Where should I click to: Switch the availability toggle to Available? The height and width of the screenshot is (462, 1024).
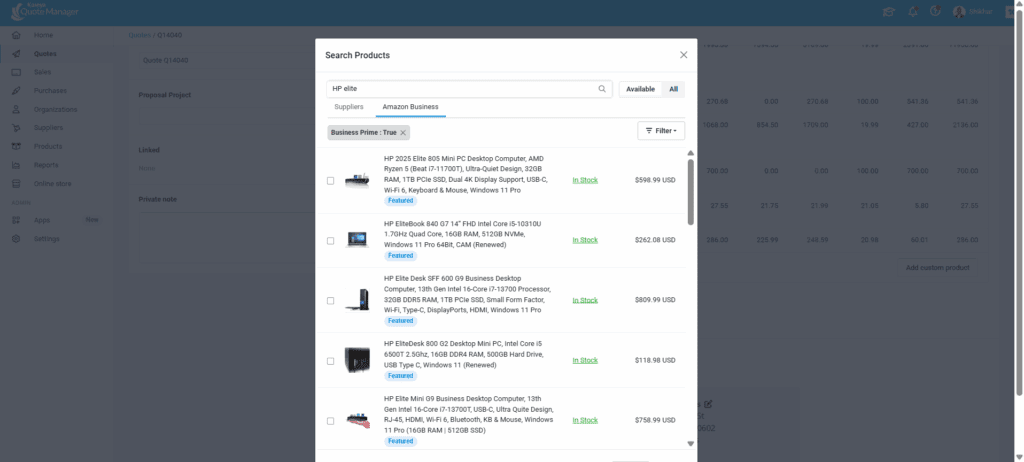(x=640, y=89)
